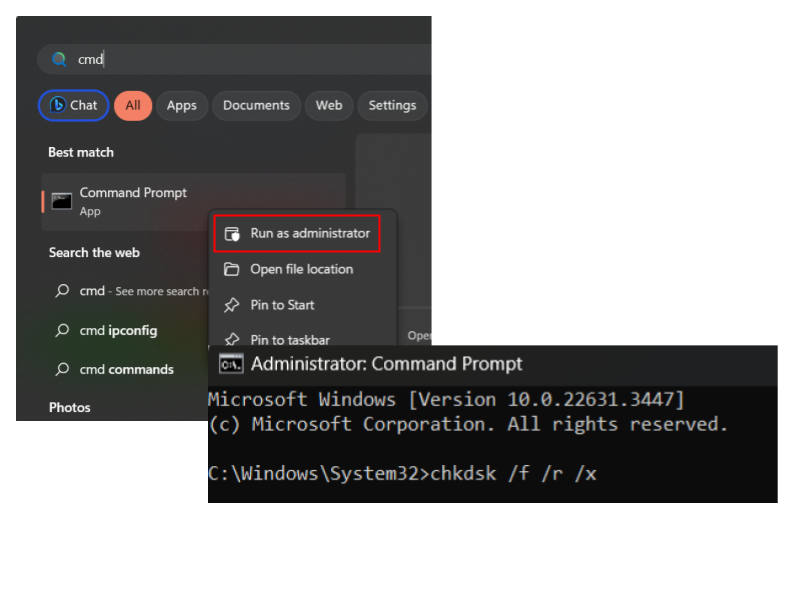Switch to the Documents filter tab
This screenshot has width=800, height=600.
(x=256, y=106)
